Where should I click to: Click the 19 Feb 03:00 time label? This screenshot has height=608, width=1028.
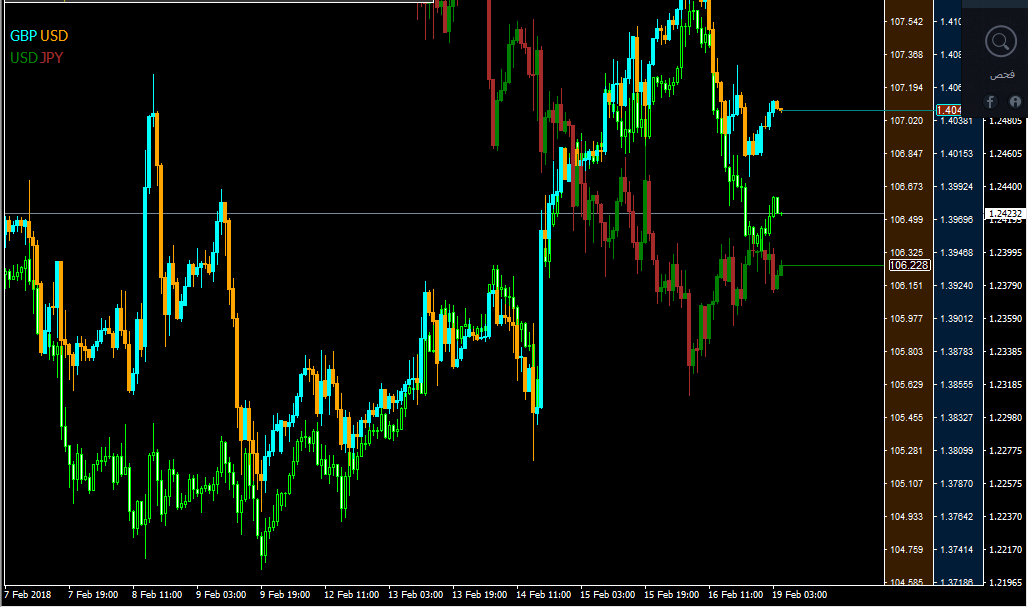(x=800, y=595)
